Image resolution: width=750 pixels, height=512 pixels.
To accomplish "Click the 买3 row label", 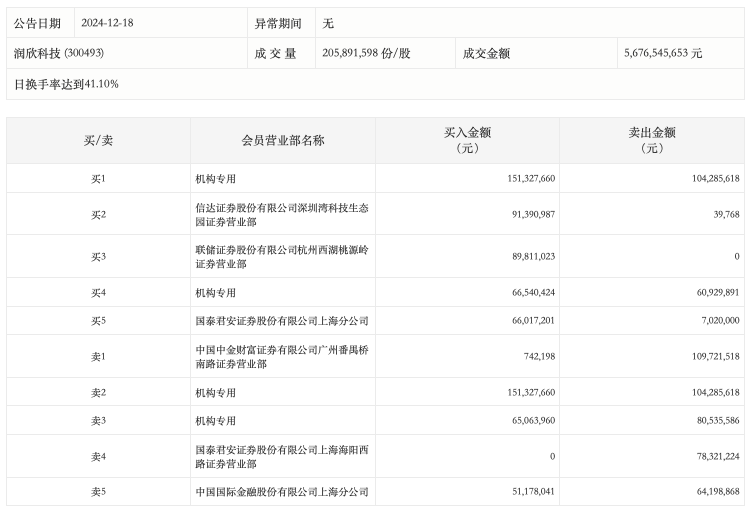I will click(98, 257).
